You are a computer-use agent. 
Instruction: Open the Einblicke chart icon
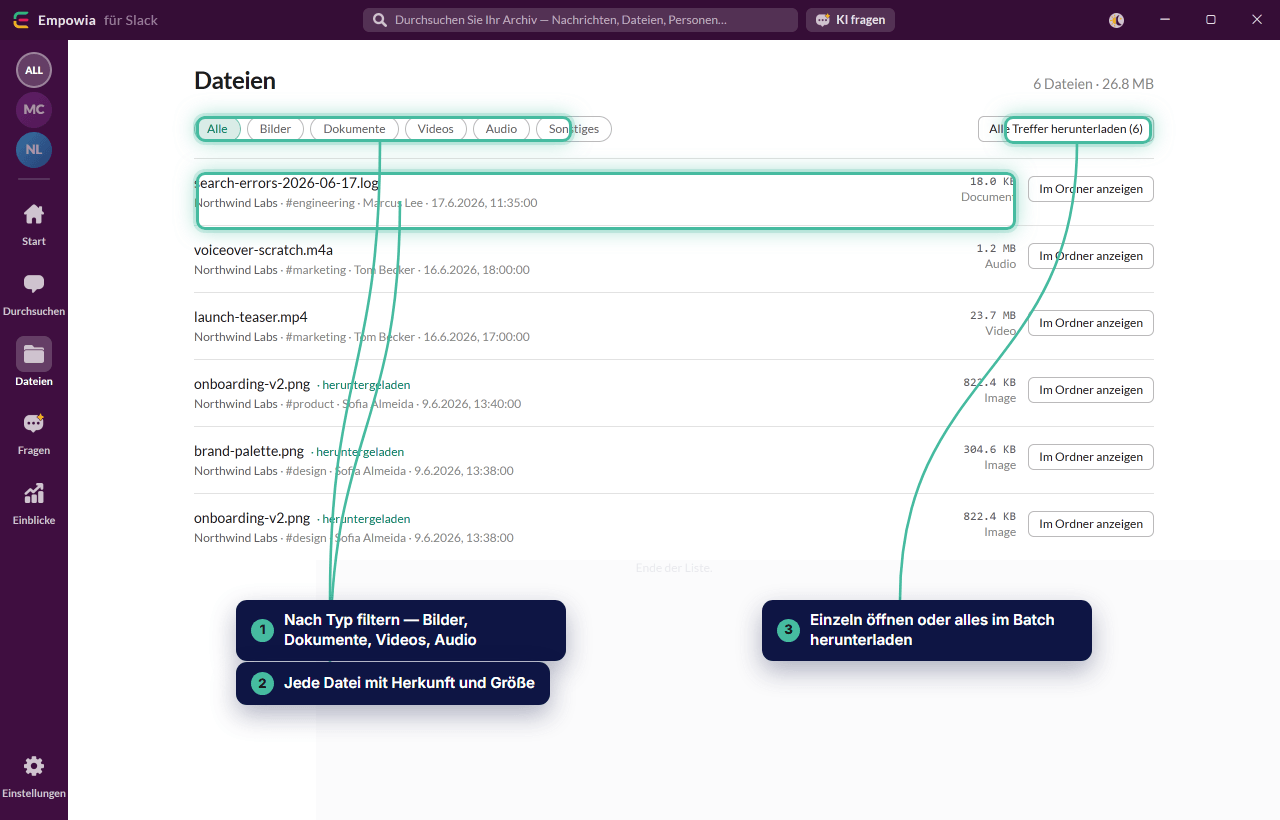pos(34,493)
